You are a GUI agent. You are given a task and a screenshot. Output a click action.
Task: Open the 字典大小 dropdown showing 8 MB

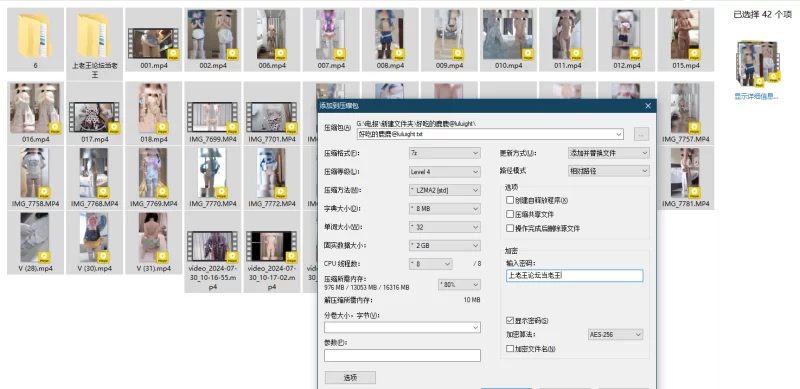click(444, 208)
